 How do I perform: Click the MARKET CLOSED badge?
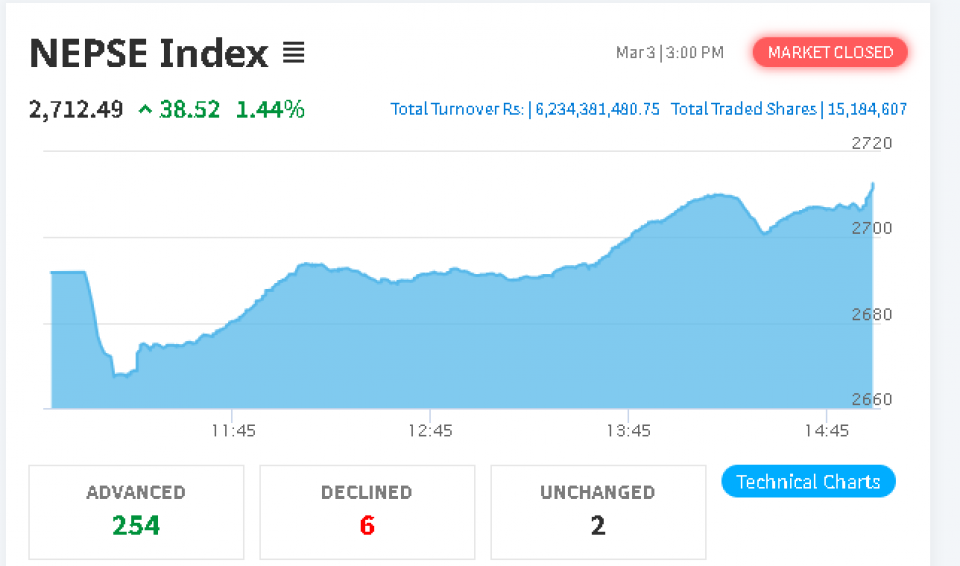click(830, 53)
